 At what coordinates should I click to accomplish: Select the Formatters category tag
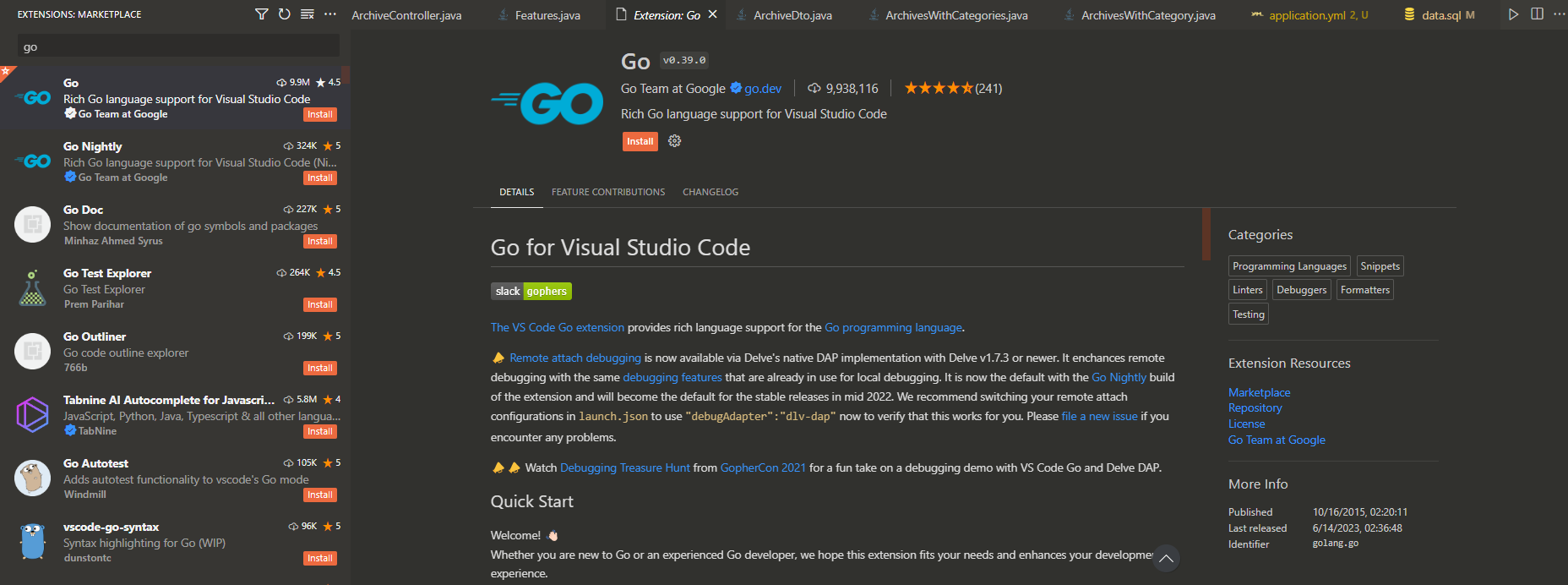(1365, 290)
